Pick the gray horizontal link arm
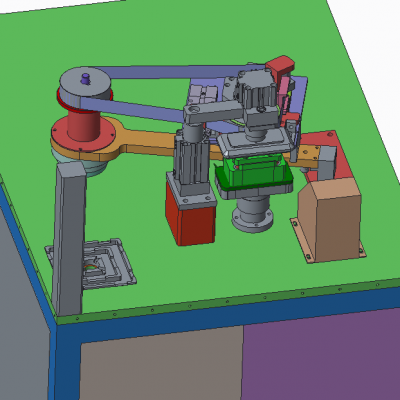The image size is (400, 400). [x=213, y=111]
